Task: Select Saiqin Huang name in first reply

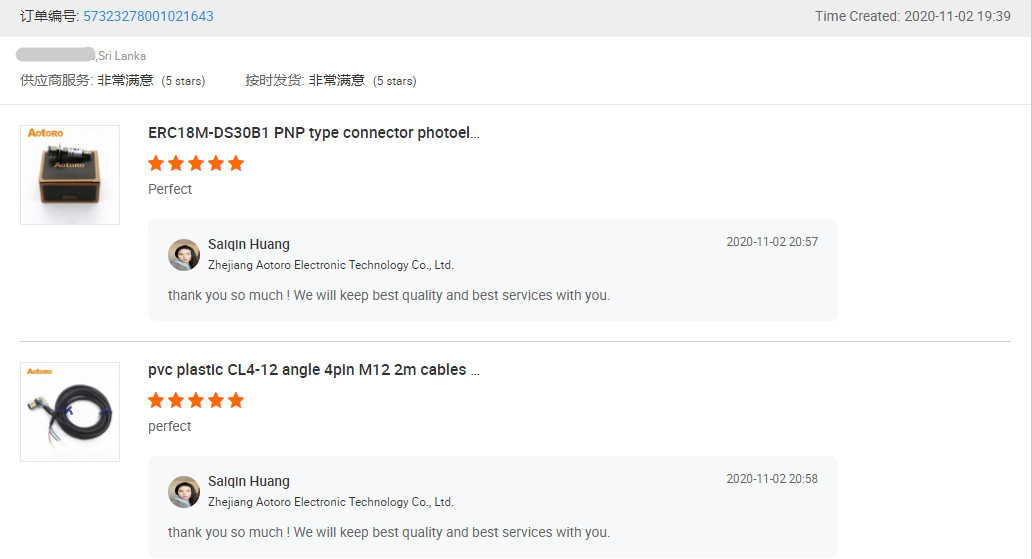Action: click(x=249, y=244)
